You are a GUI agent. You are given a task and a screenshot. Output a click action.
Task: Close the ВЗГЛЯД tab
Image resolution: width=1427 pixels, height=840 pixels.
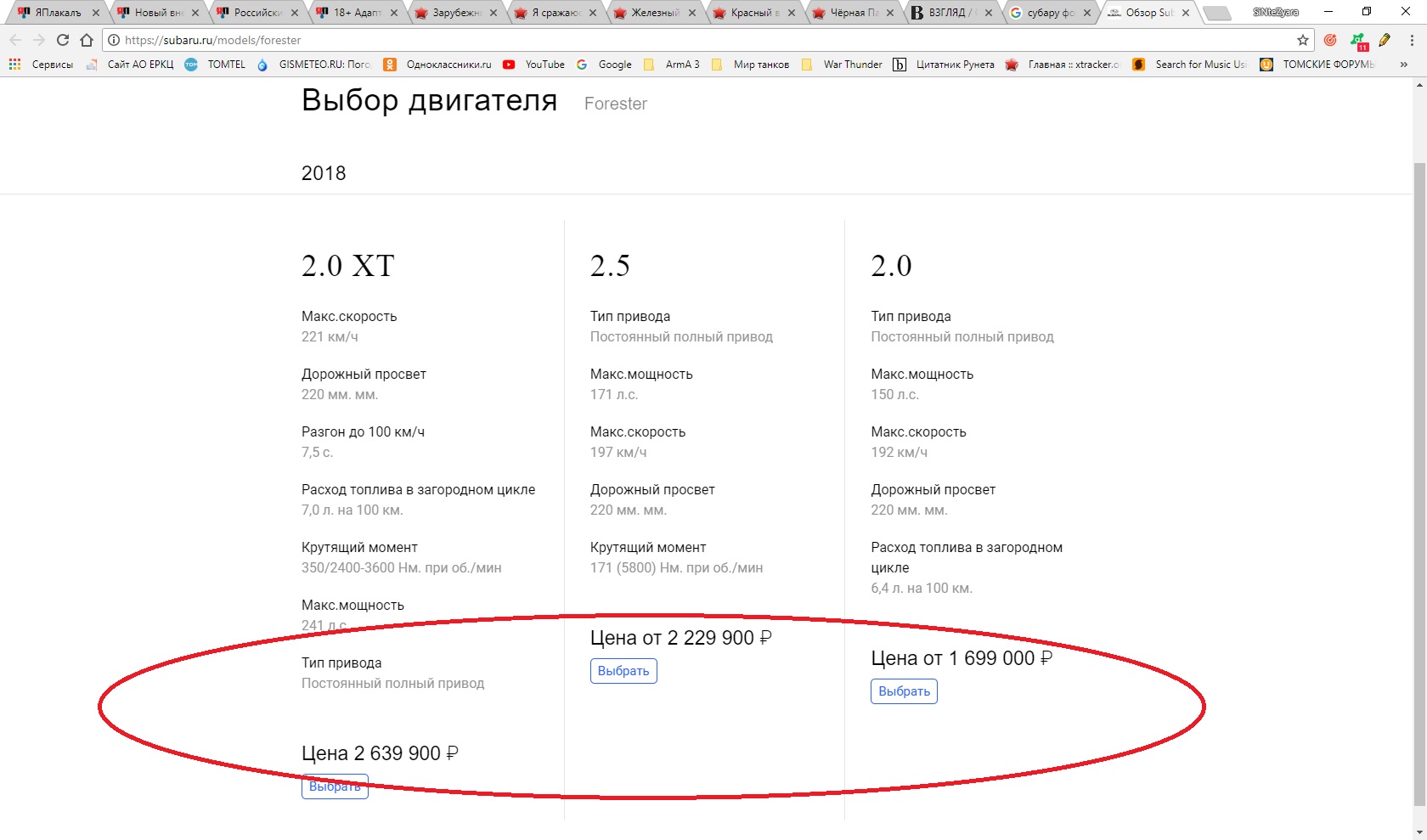(x=989, y=13)
